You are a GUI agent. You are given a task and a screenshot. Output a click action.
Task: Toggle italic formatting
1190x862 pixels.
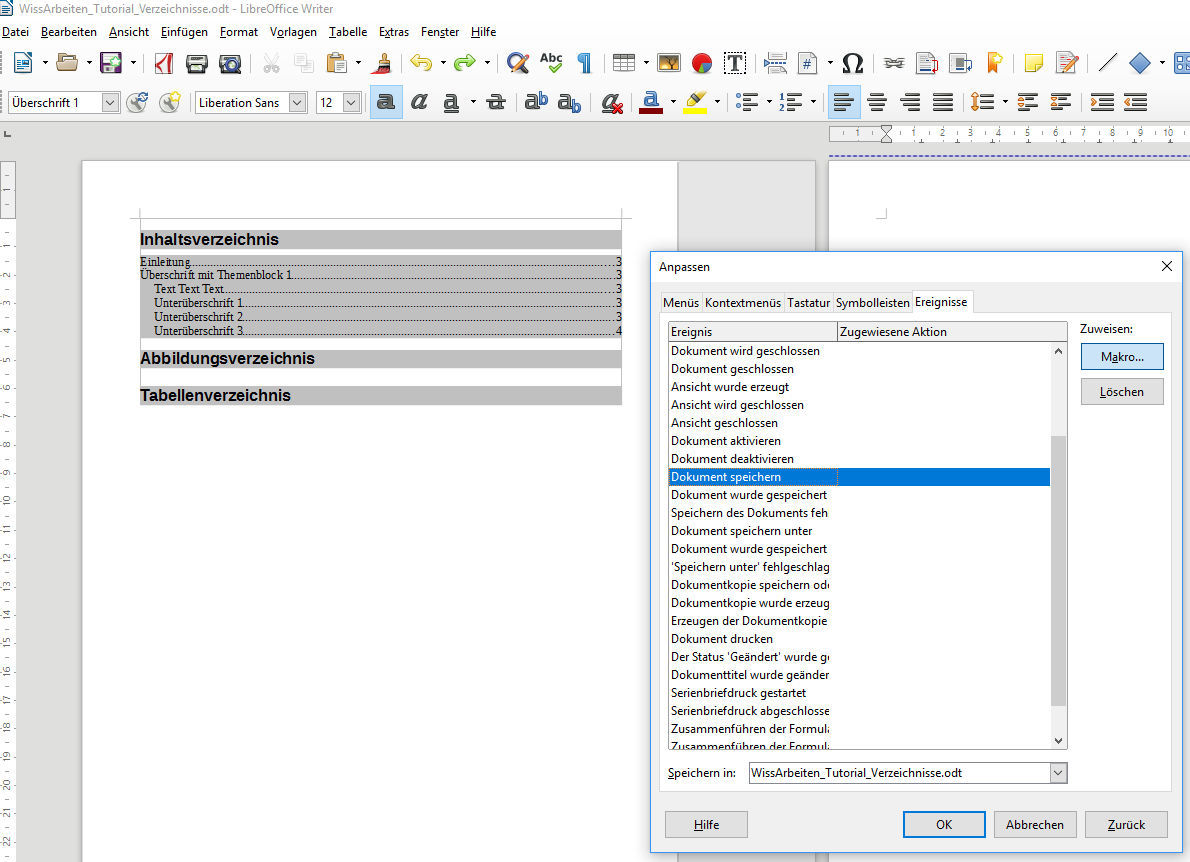click(419, 102)
